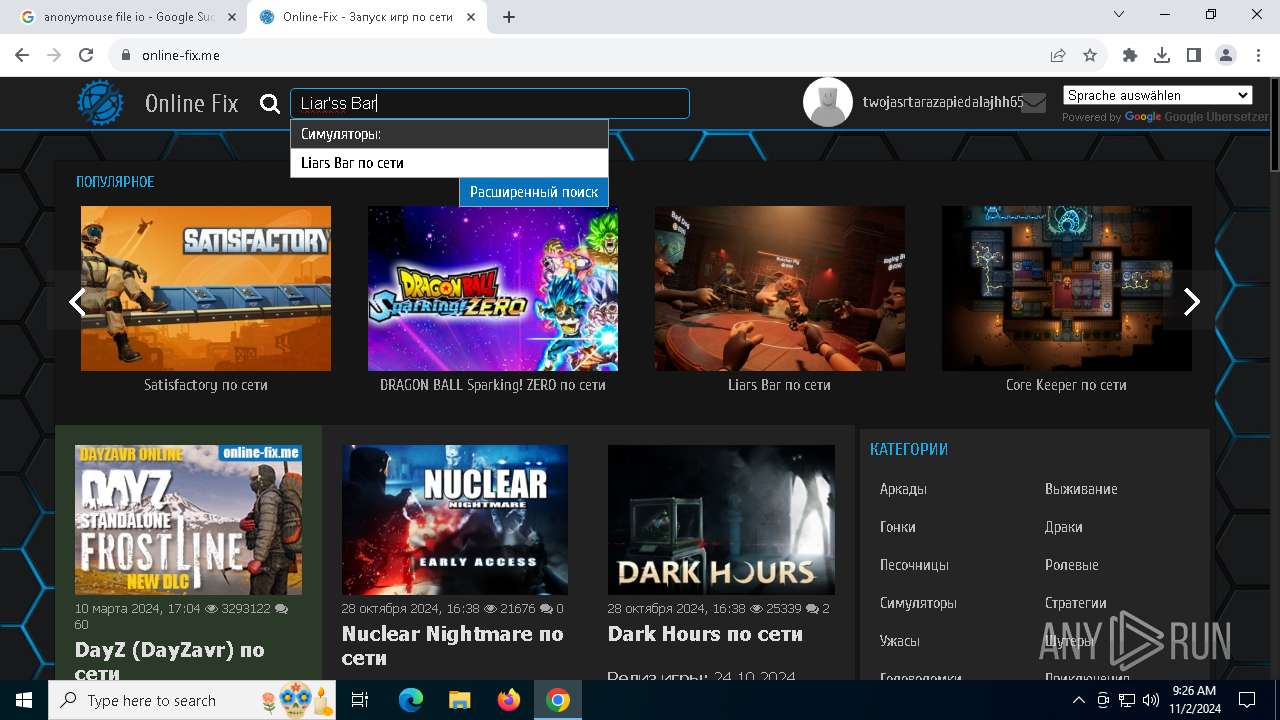Viewport: 1280px width, 720px height.
Task: Select the Liars Bar по сети suggestion
Action: click(449, 163)
